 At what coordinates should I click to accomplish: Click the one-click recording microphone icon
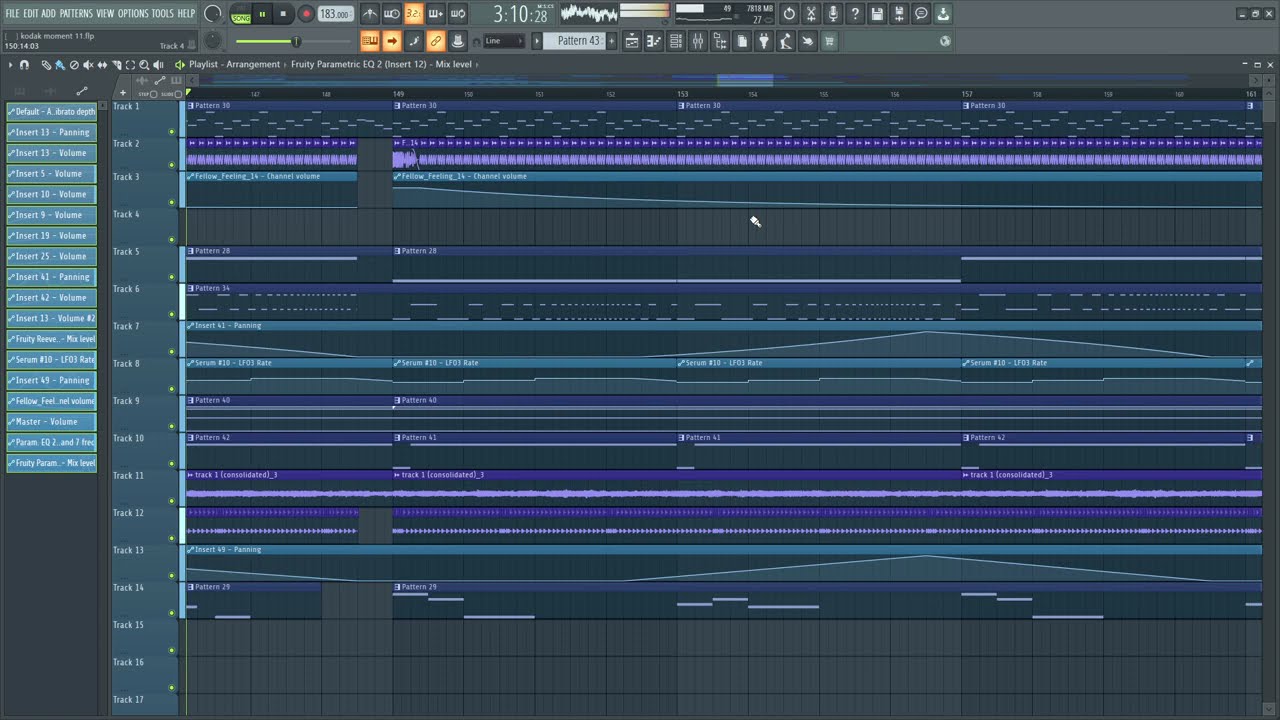pos(833,14)
